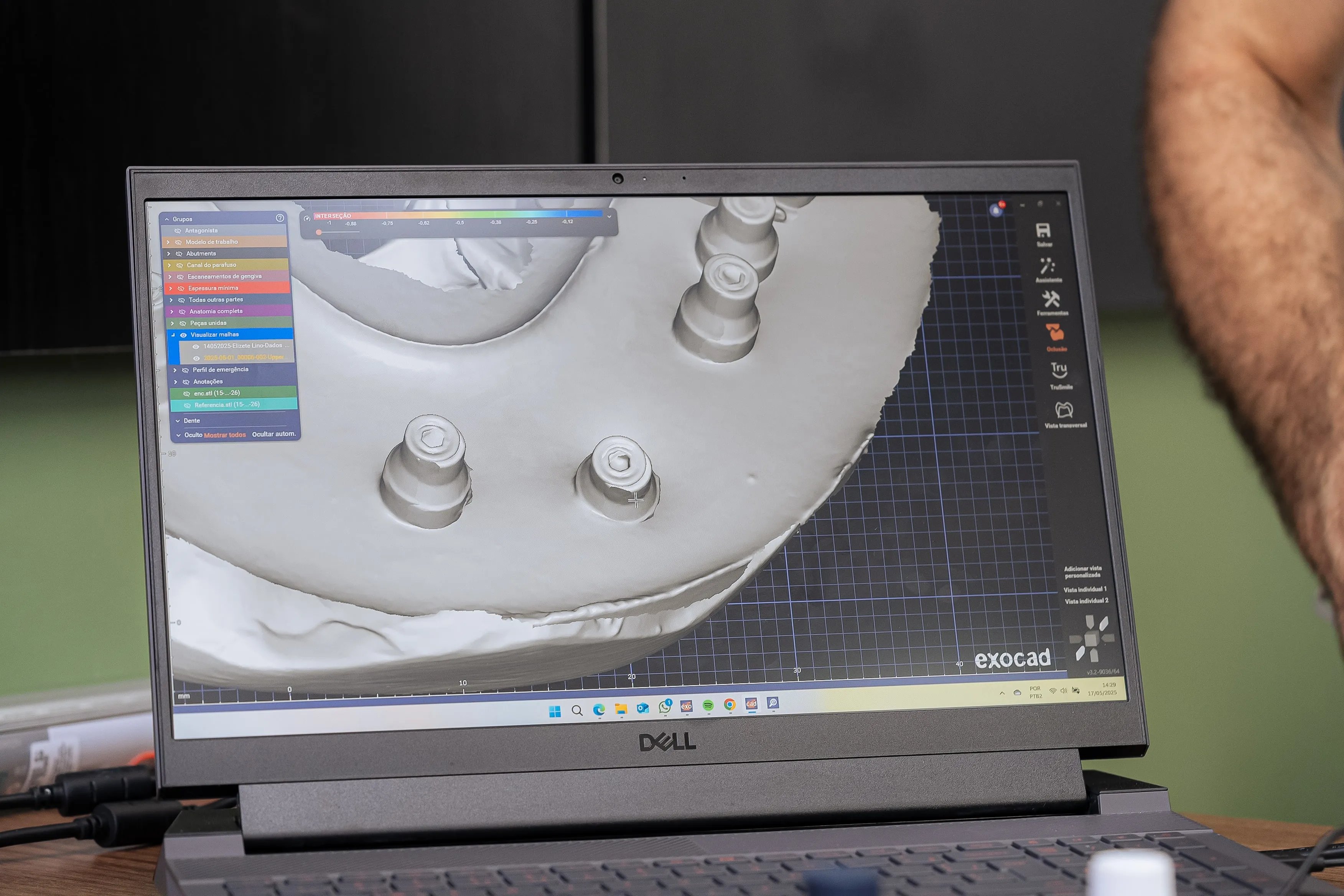Image resolution: width=1344 pixels, height=896 pixels.
Task: Click Ocultar autom. button
Action: (x=274, y=434)
